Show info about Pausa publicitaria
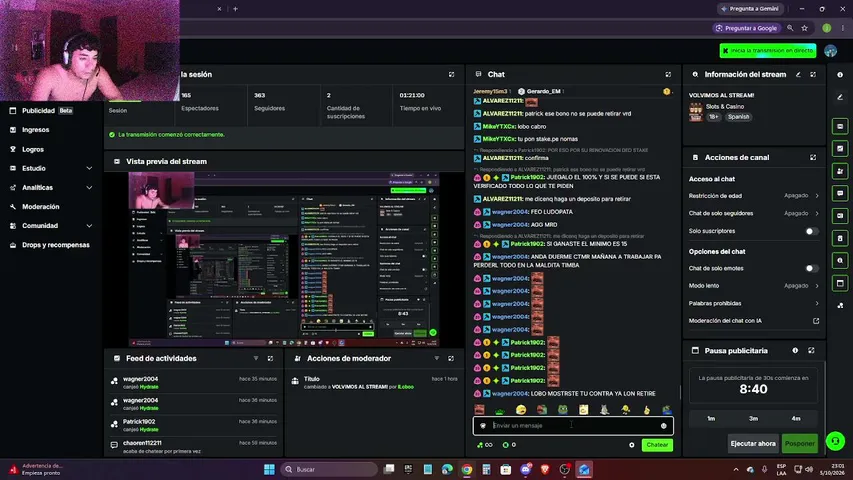 [x=795, y=350]
